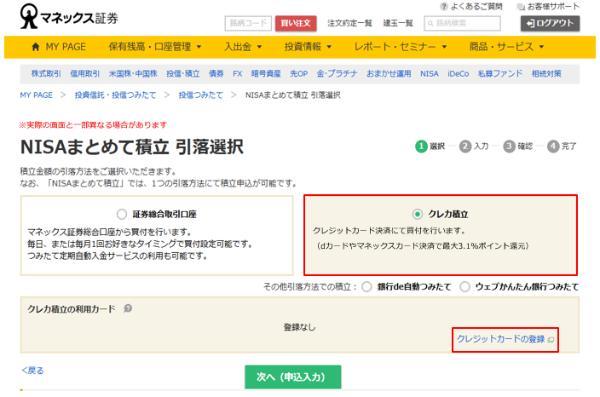Click the Monex Securities logo

[69, 17]
